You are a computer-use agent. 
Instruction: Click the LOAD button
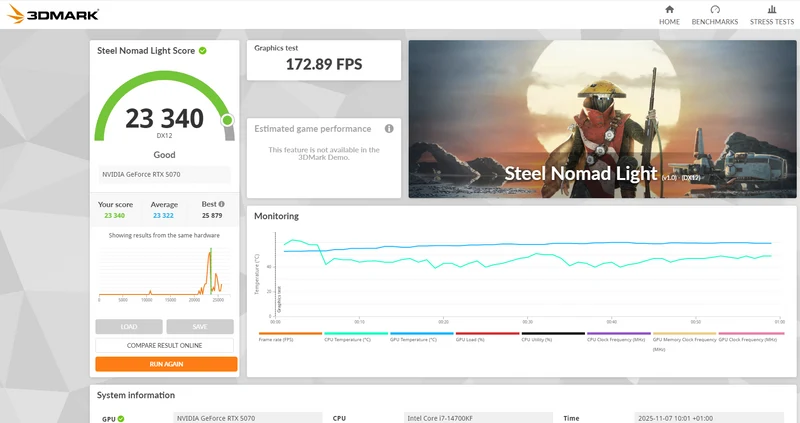[x=129, y=327]
